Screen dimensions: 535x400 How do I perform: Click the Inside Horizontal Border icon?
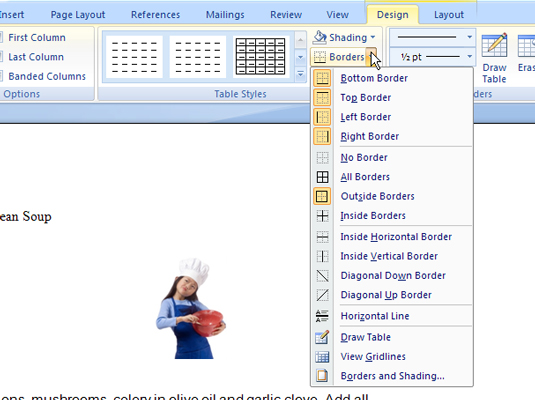click(x=322, y=237)
